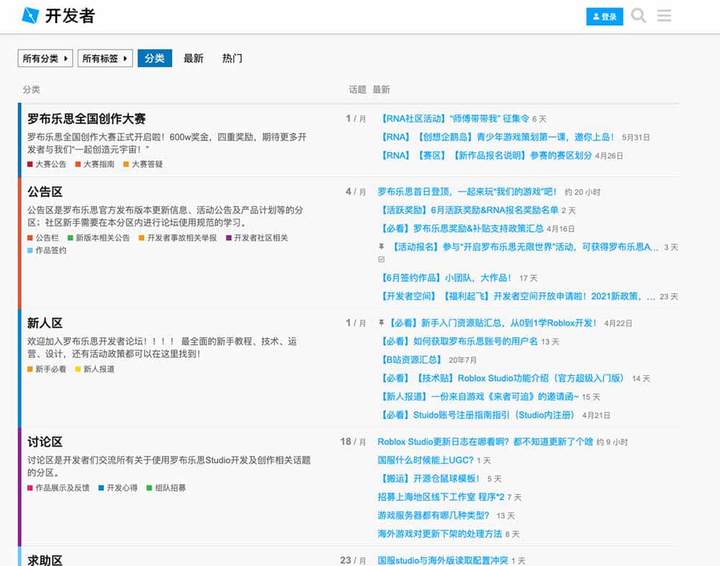Open topic 【开发者空间】【福利起飞】
This screenshot has height=566, width=720.
517,296
